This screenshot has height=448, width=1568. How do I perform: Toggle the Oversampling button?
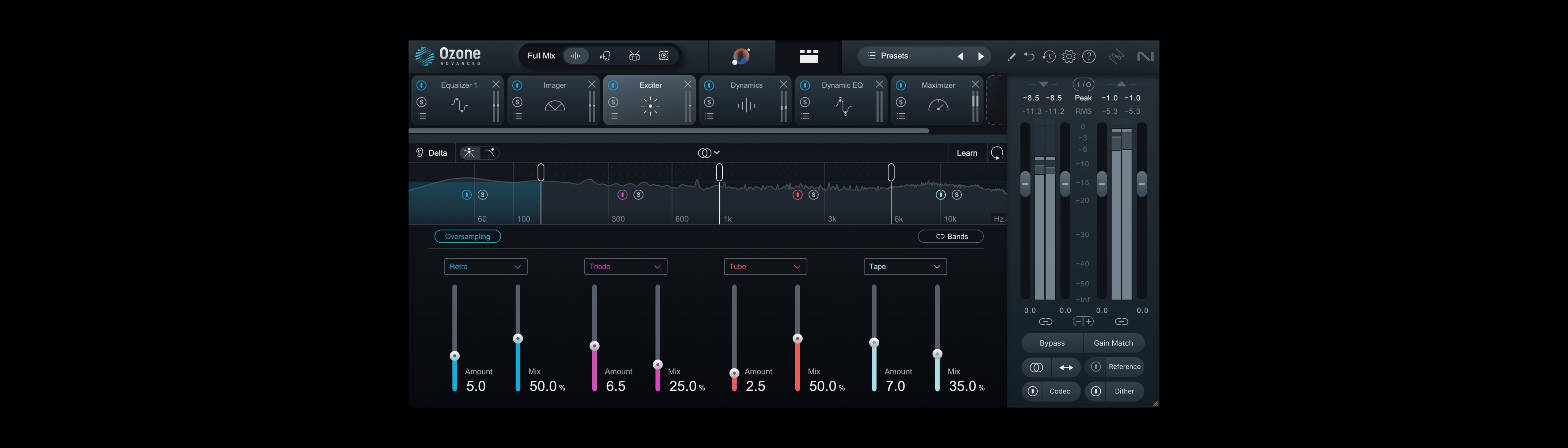tap(467, 236)
